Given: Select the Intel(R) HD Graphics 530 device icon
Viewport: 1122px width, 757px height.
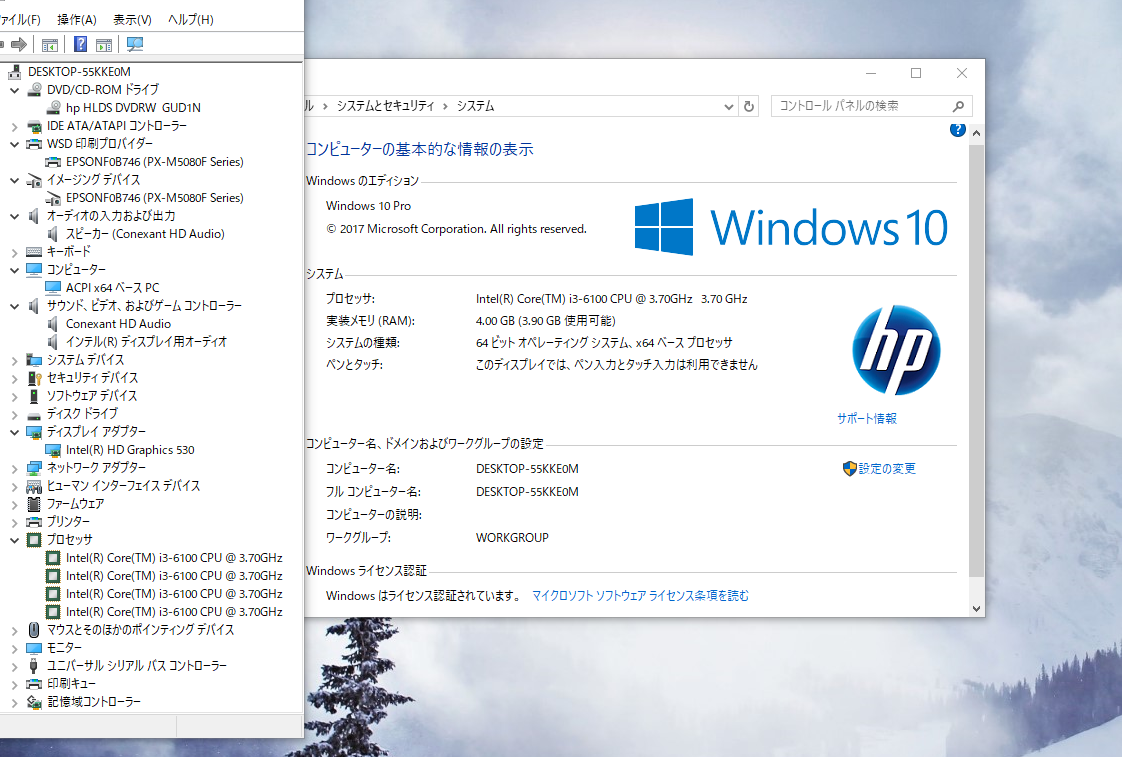Looking at the screenshot, I should 53,449.
